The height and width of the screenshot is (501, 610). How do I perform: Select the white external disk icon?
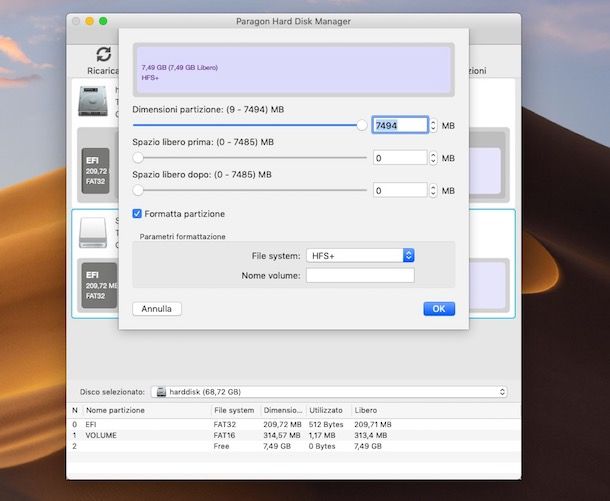click(93, 233)
